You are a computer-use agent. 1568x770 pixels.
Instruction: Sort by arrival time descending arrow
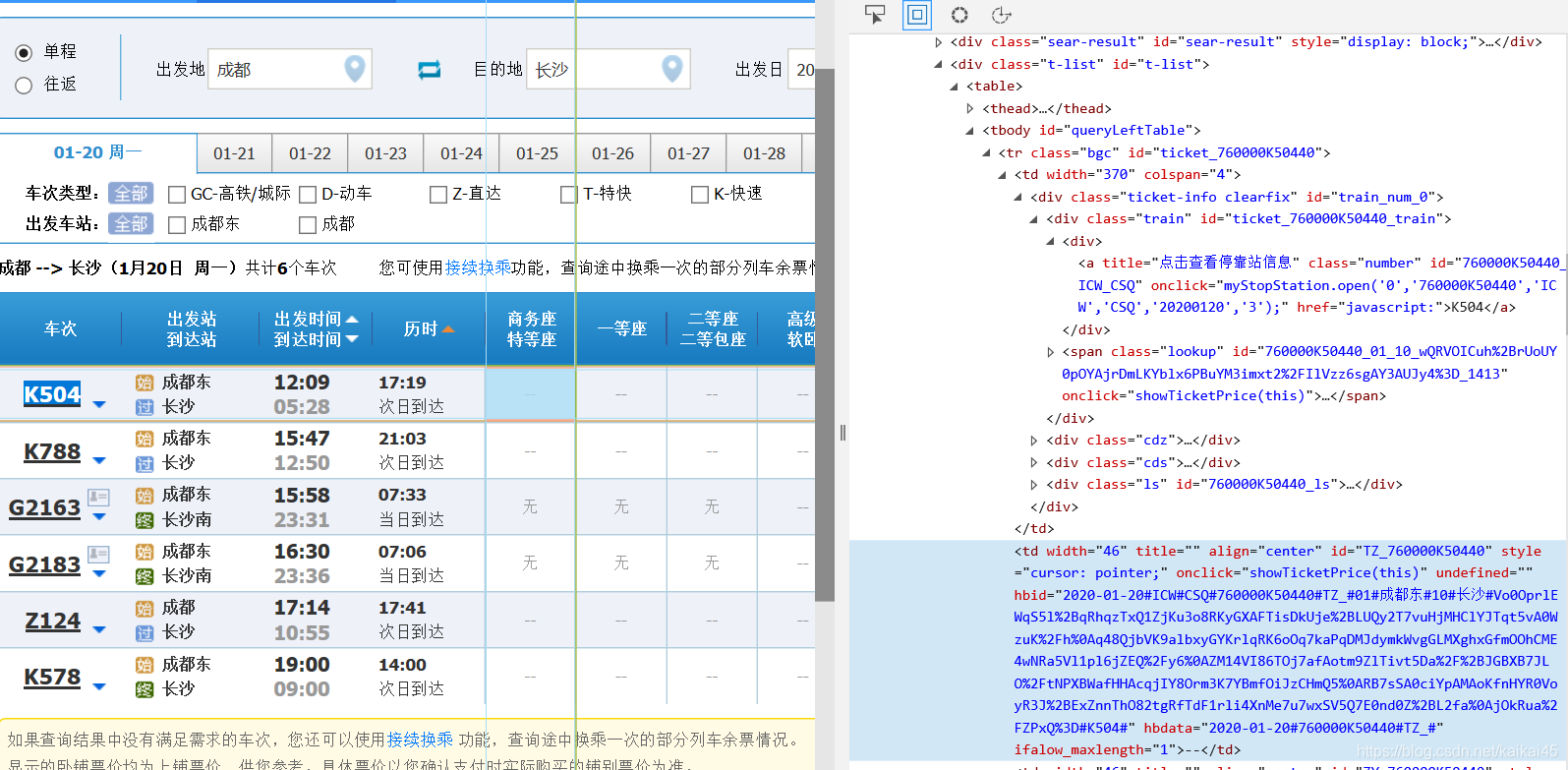click(352, 339)
